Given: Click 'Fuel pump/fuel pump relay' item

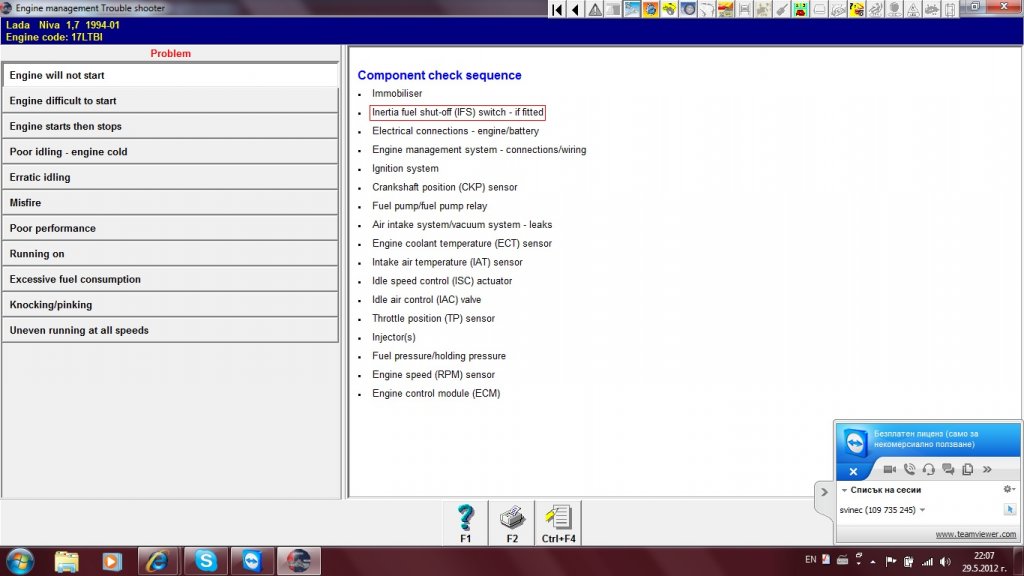Looking at the screenshot, I should coord(429,206).
